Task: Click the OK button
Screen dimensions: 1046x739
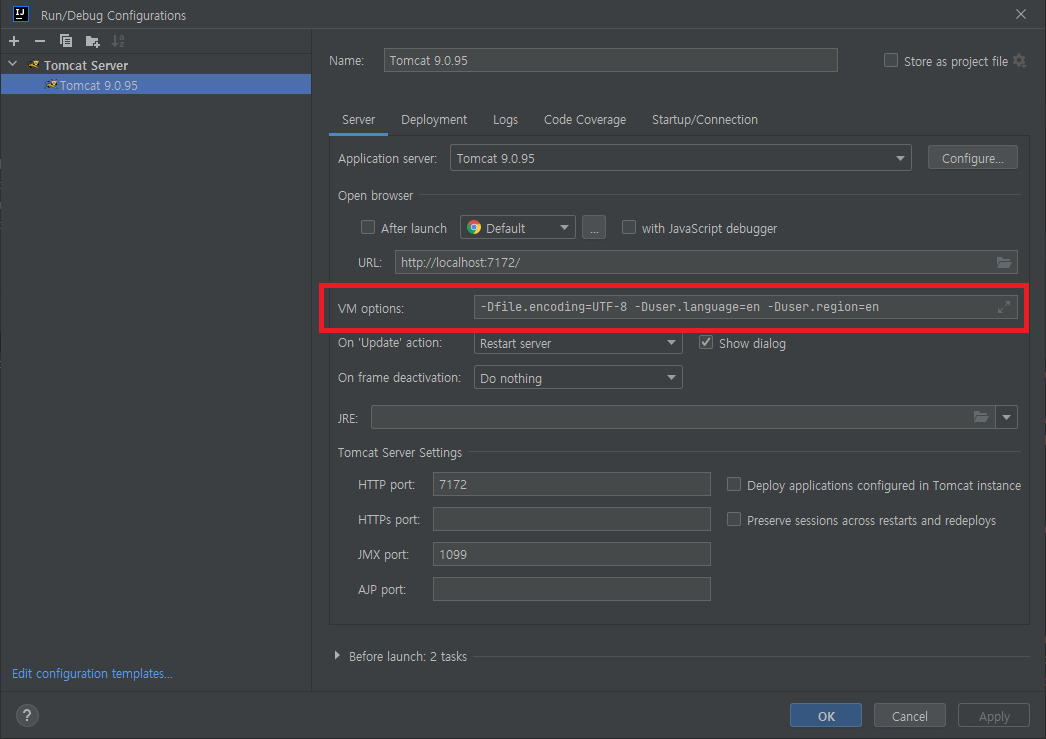Action: (826, 716)
